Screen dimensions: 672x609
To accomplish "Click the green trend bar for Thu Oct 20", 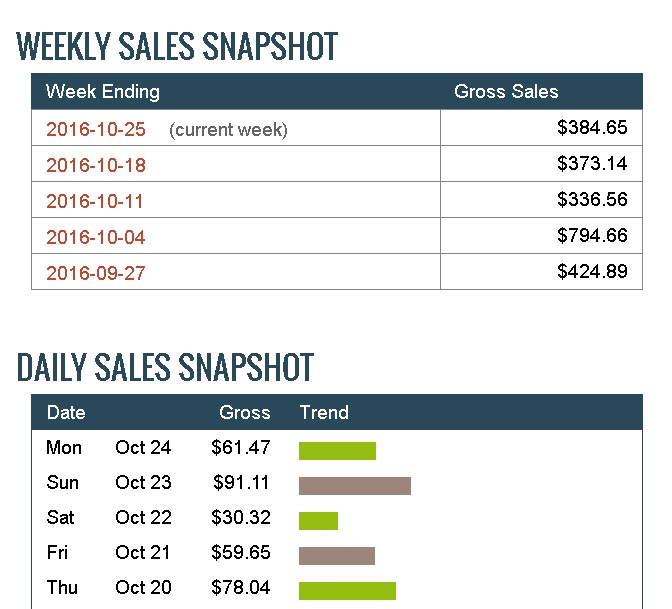I will (x=347, y=591).
